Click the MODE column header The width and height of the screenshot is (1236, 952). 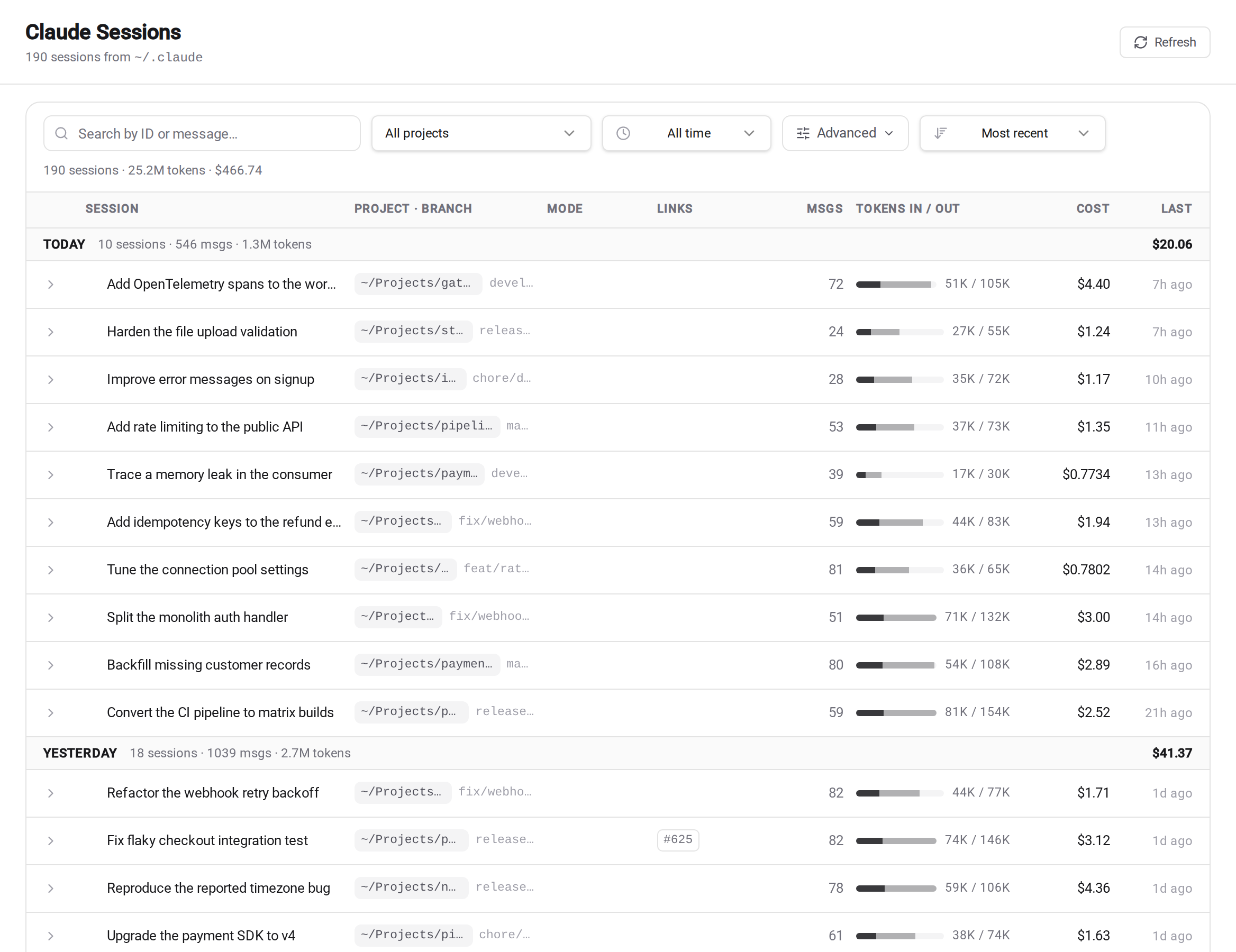point(564,209)
